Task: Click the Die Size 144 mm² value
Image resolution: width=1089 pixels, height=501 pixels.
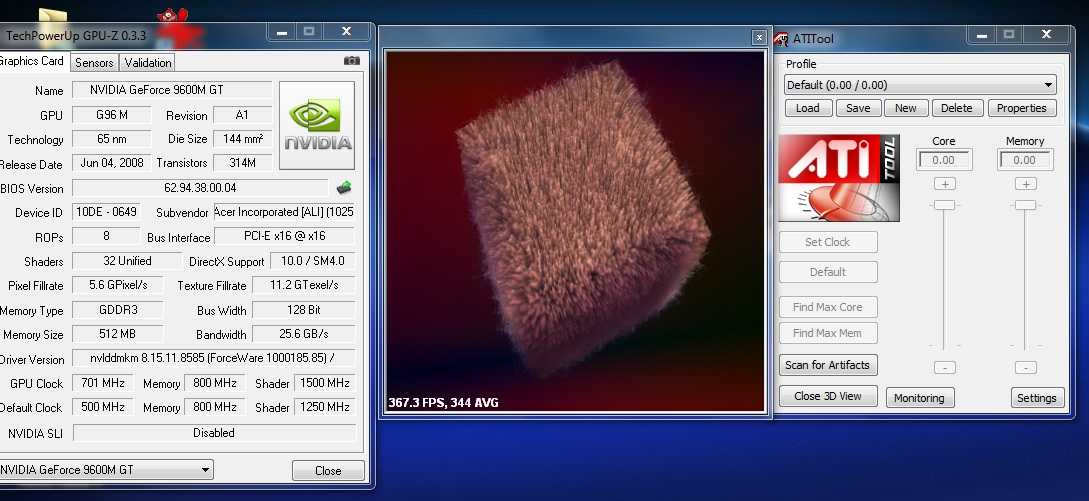Action: [242, 139]
